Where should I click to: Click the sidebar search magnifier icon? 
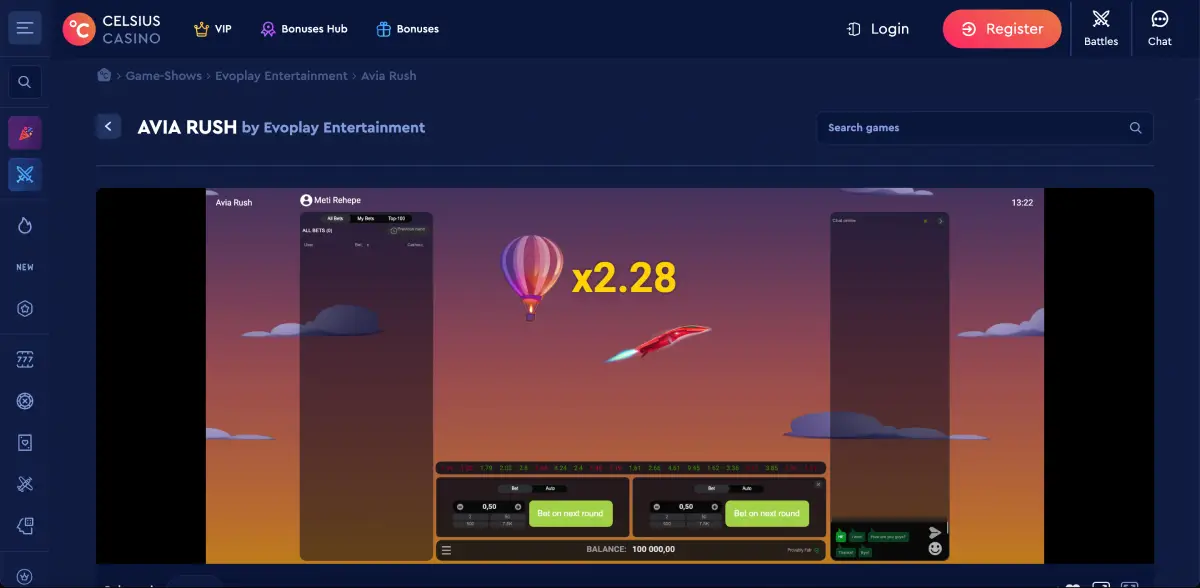25,82
